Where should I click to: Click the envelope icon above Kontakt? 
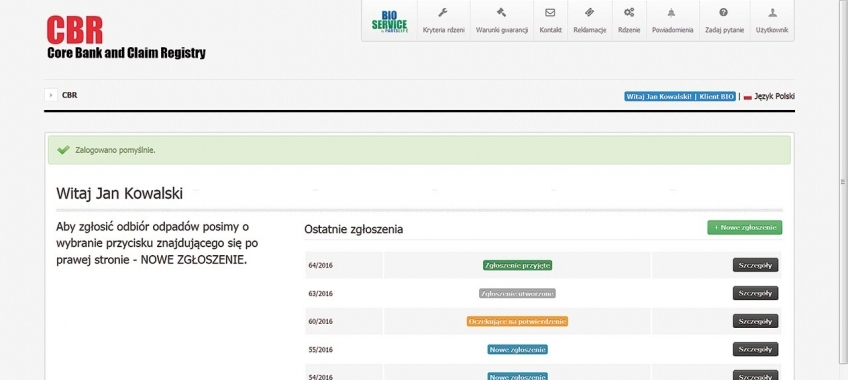click(x=550, y=12)
